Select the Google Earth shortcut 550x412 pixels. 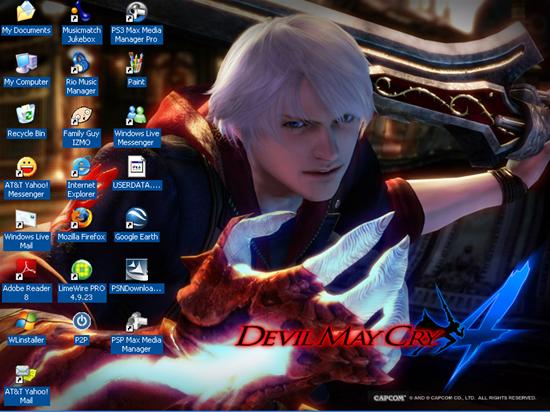point(136,218)
